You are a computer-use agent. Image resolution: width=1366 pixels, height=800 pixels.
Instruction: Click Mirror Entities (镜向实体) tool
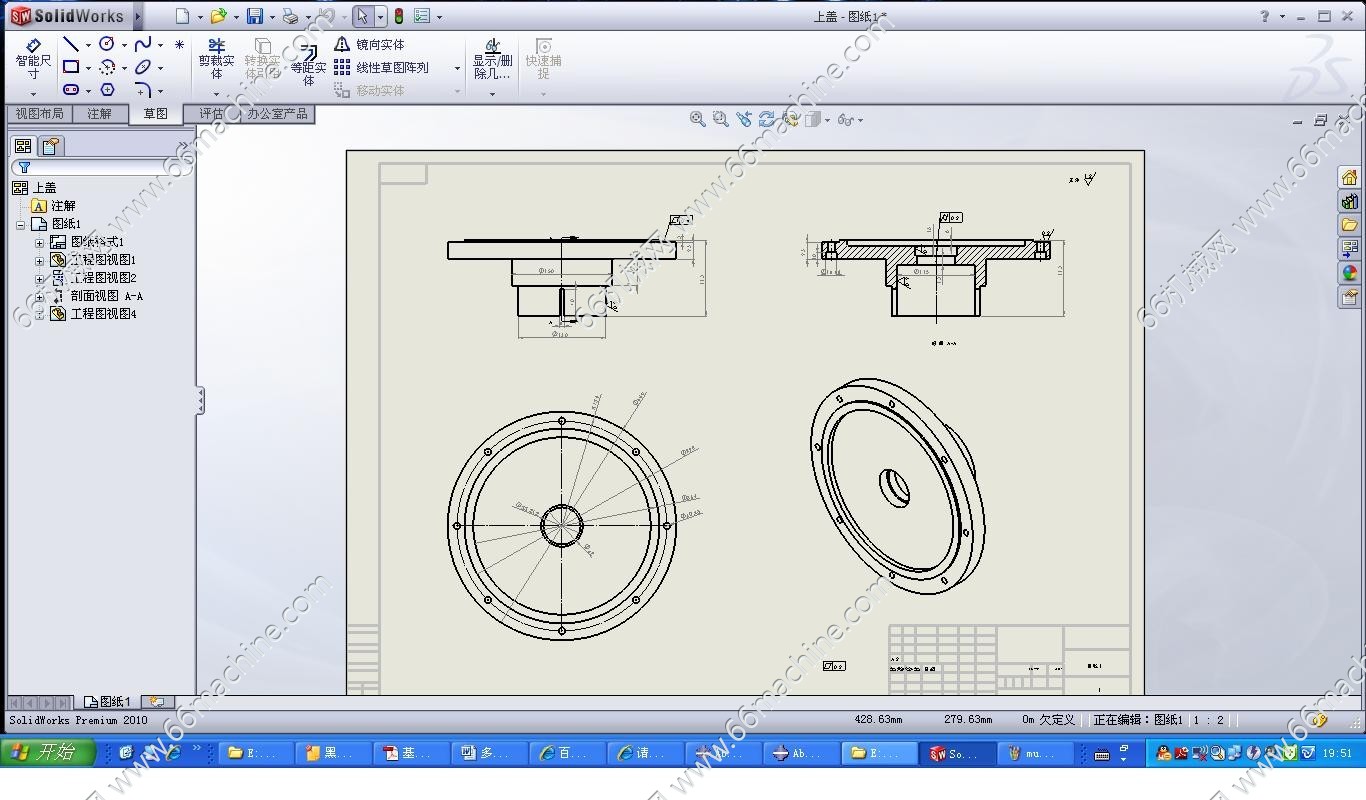369,44
